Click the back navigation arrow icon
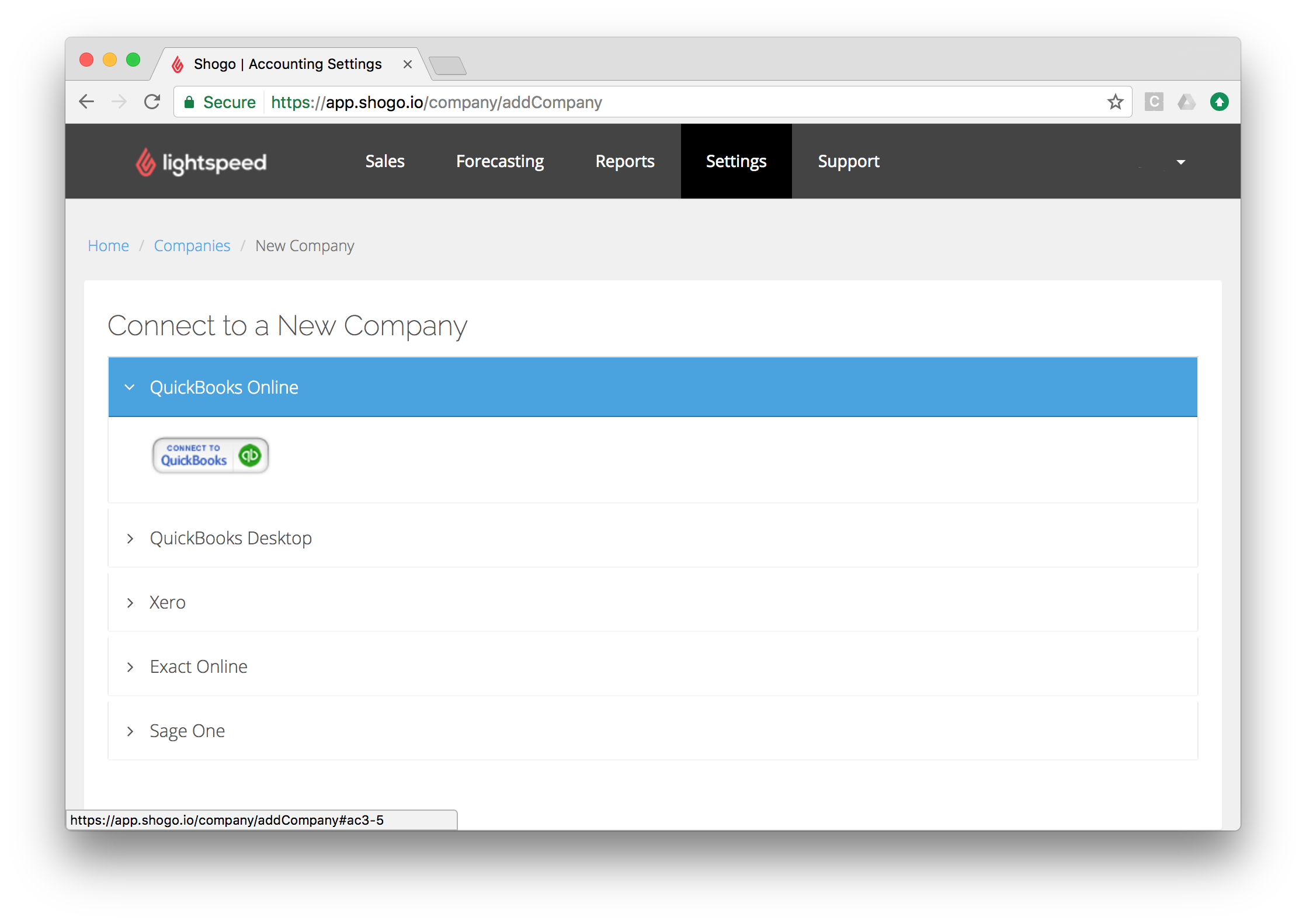The image size is (1306, 924). 88,102
